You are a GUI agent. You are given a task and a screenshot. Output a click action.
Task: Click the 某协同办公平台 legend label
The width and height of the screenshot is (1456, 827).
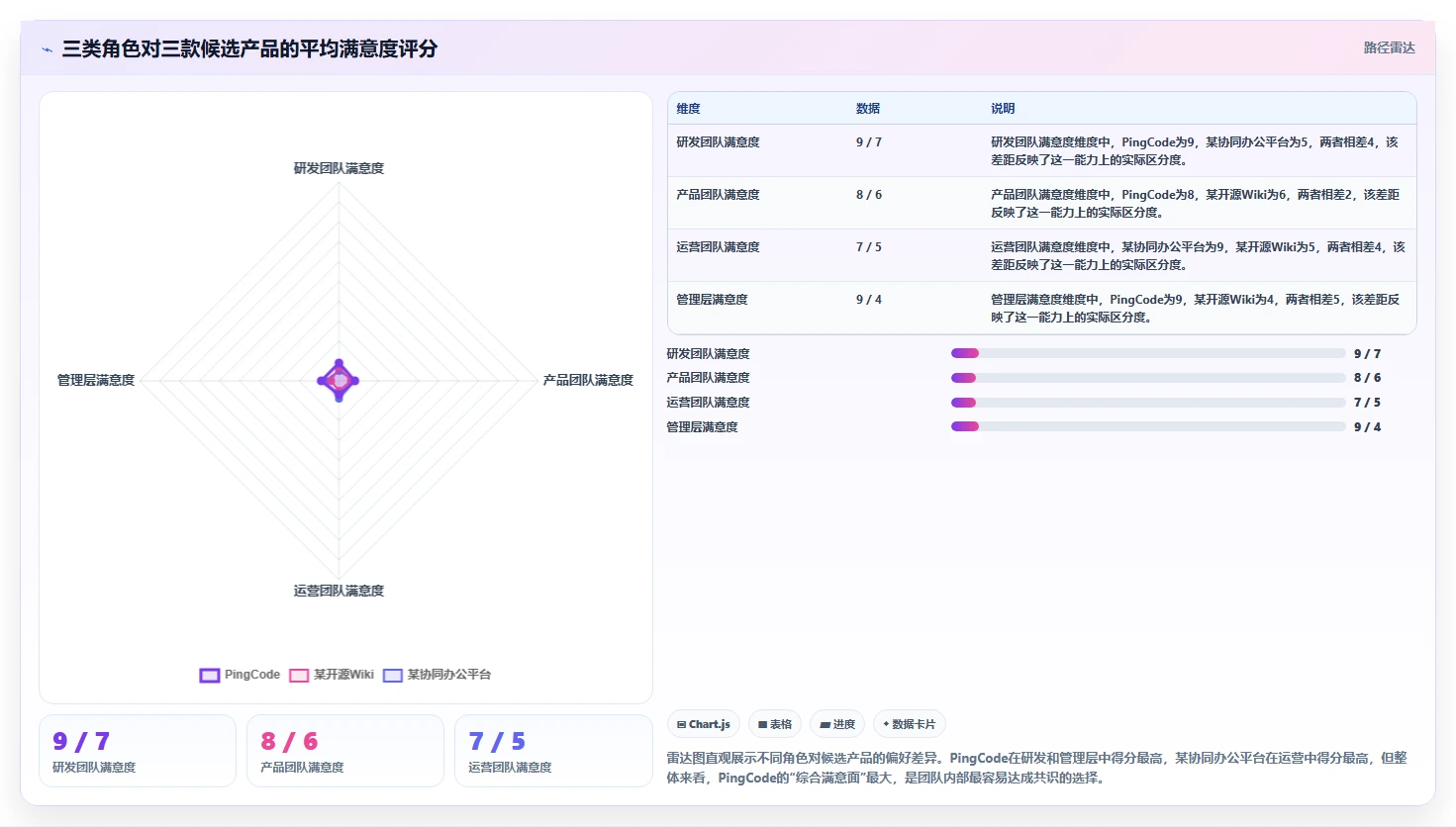point(449,675)
